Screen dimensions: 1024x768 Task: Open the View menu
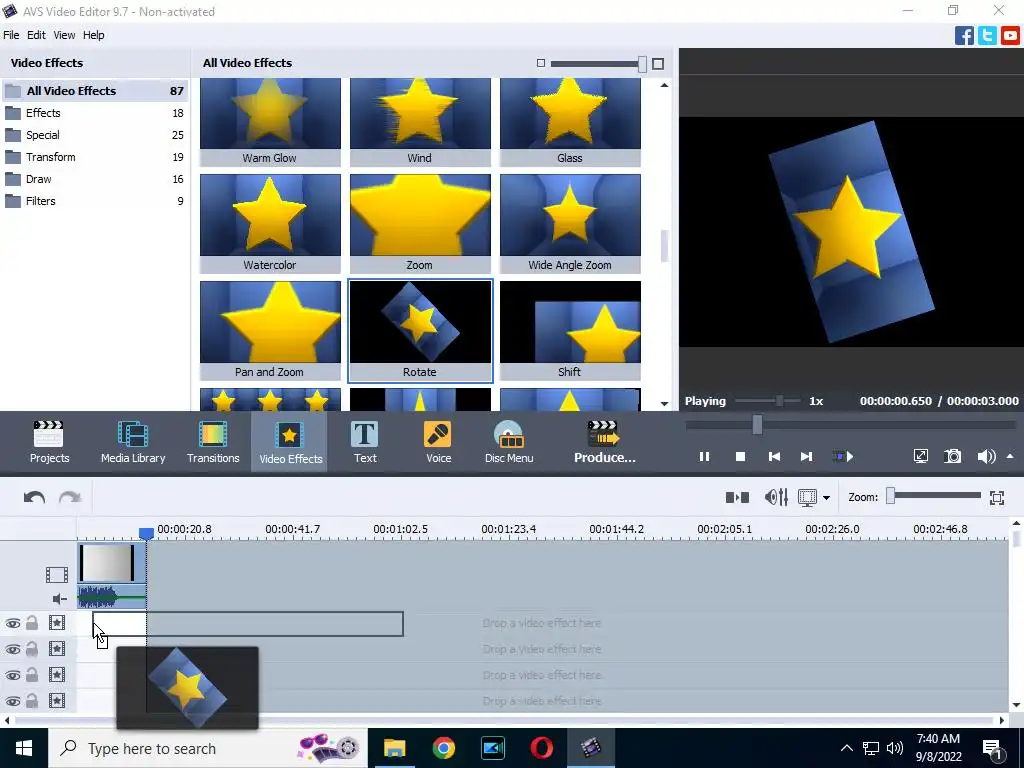coord(64,35)
